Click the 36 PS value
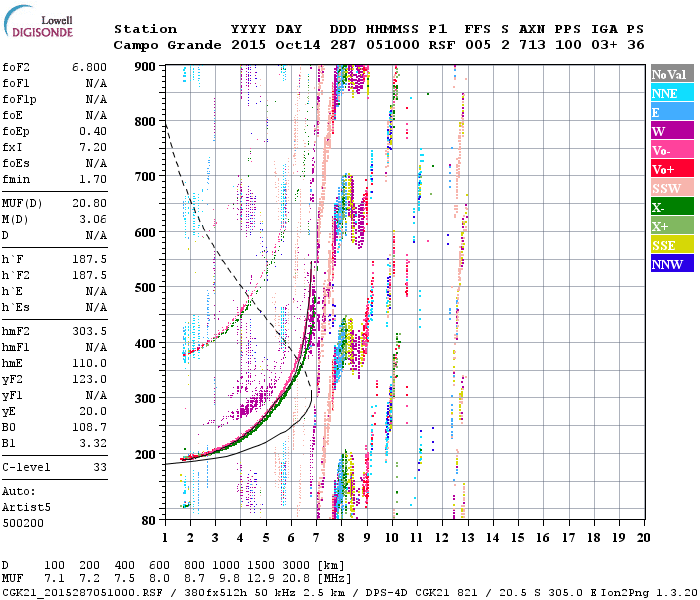 coord(636,45)
